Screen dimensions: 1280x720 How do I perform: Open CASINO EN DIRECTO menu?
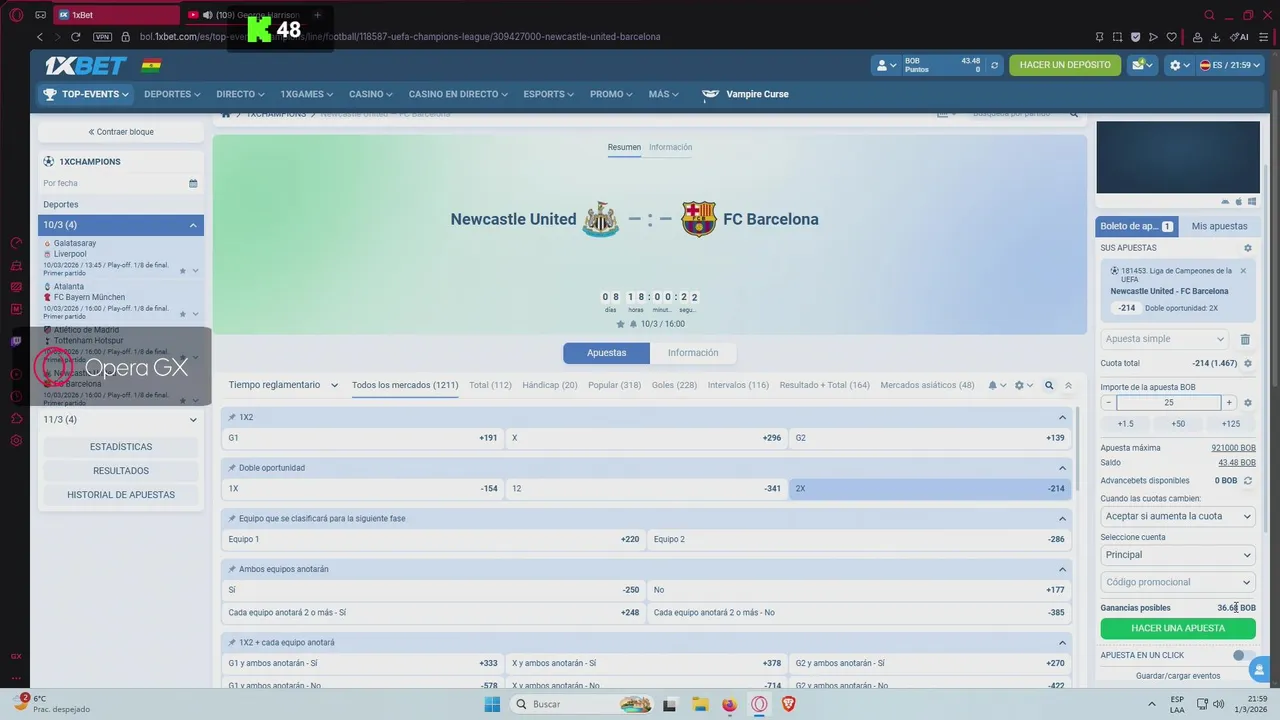pos(458,94)
